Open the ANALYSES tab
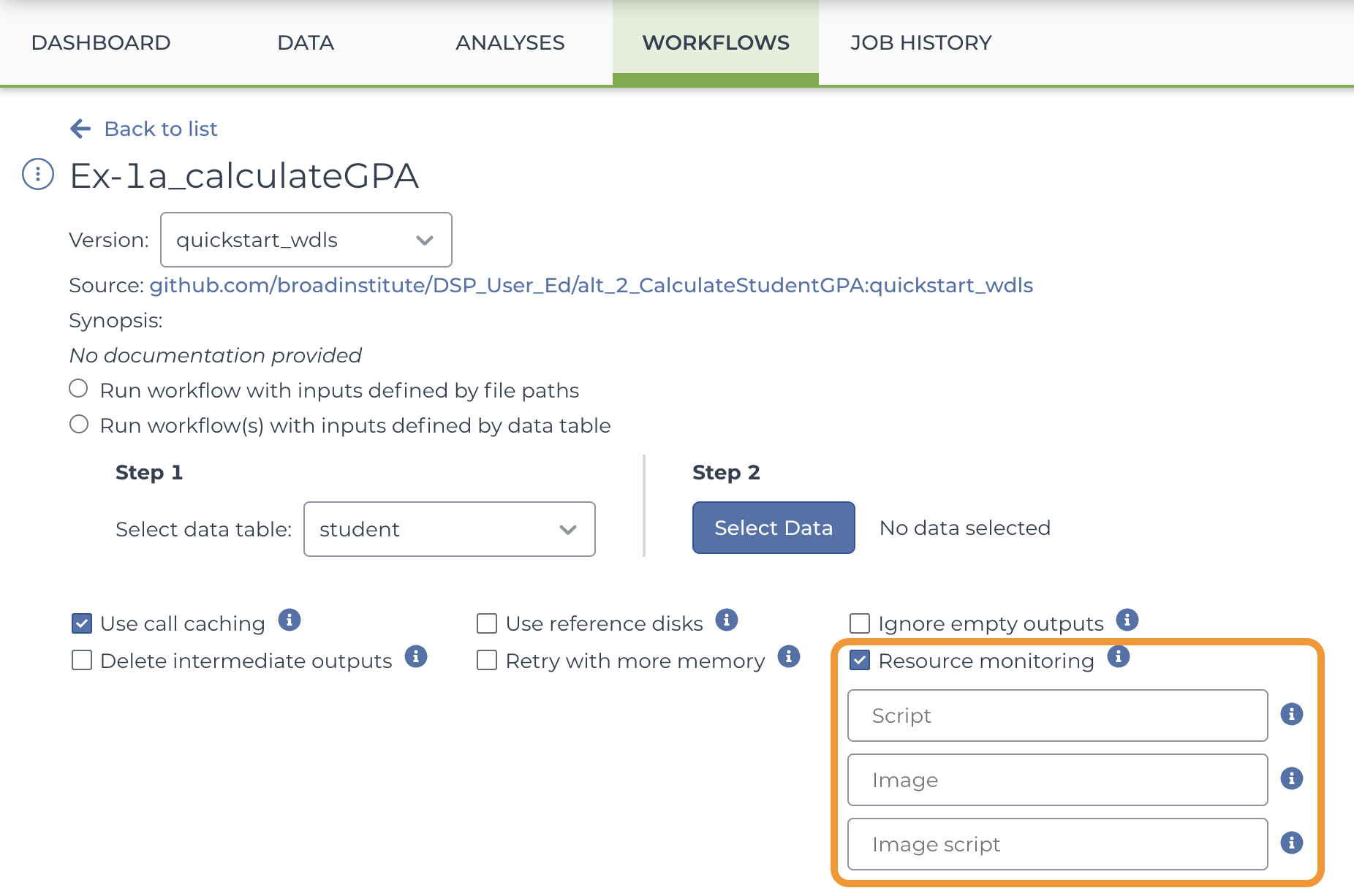This screenshot has width=1354, height=896. (510, 42)
